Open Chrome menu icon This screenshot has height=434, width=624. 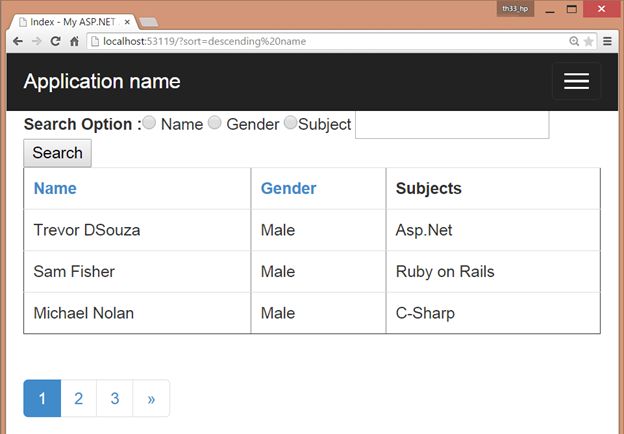607,41
